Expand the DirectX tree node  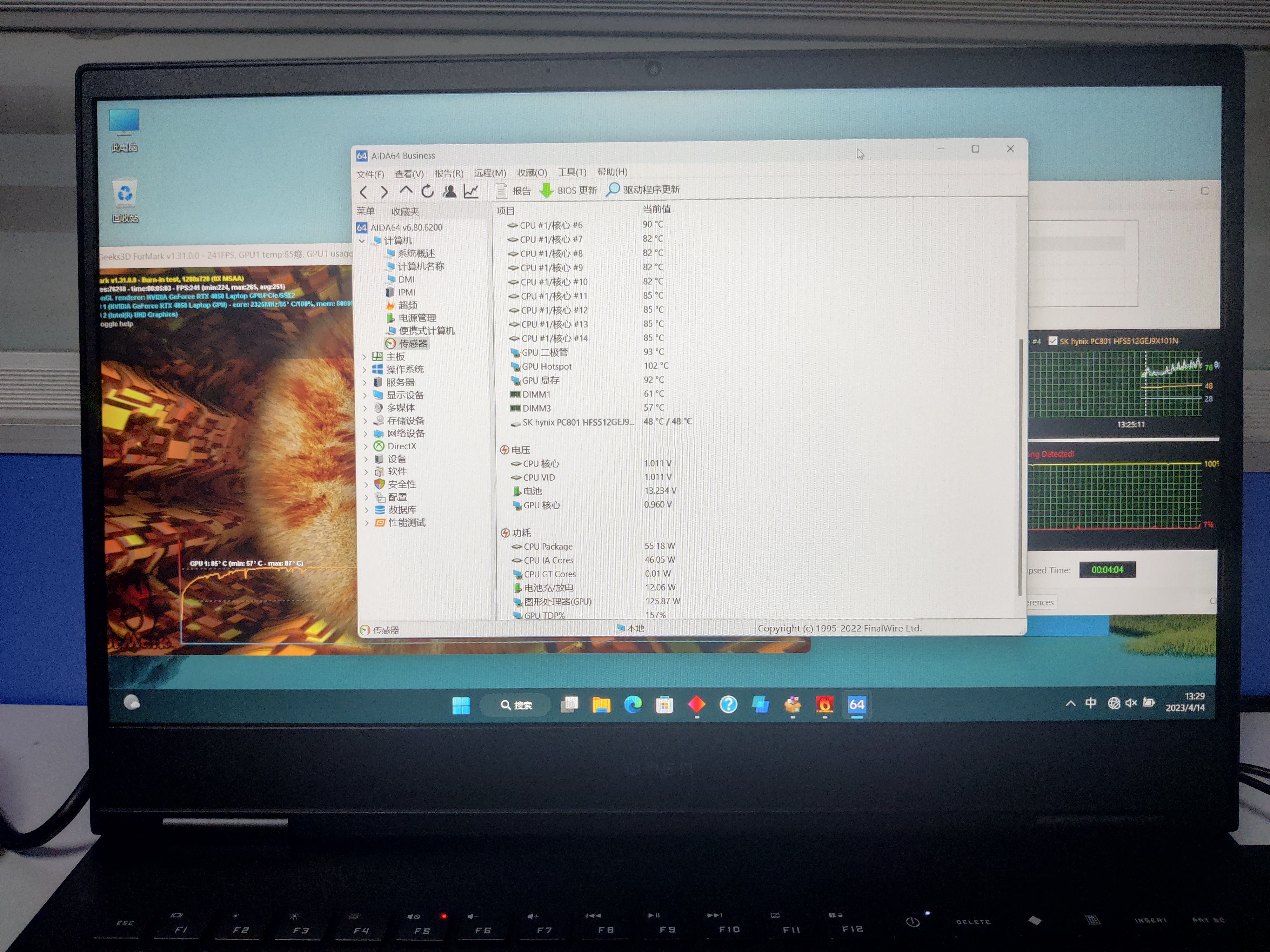pyautogui.click(x=366, y=446)
